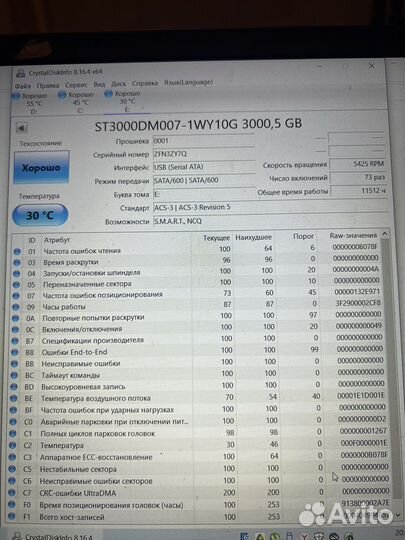405x540 pixels.
Task: Click the Наихудшее column header
Action: [253, 237]
